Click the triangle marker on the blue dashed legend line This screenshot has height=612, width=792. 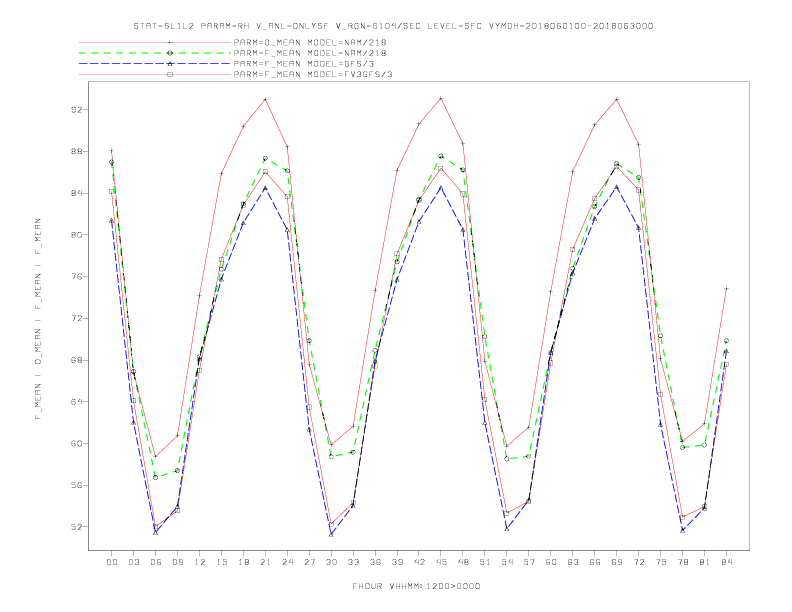tap(170, 64)
